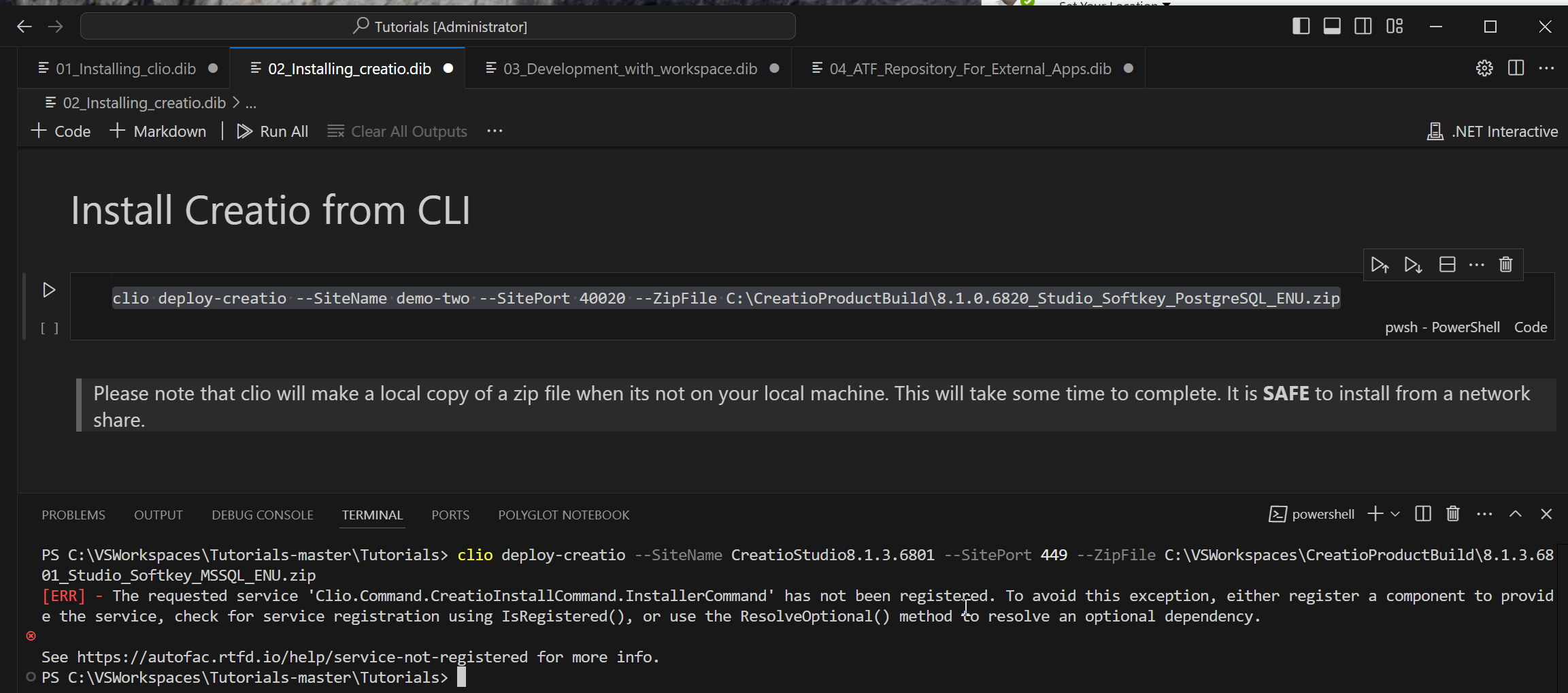The height and width of the screenshot is (693, 1568).
Task: Open the POLYGLOT NOTEBOOK panel tab
Action: click(x=563, y=515)
